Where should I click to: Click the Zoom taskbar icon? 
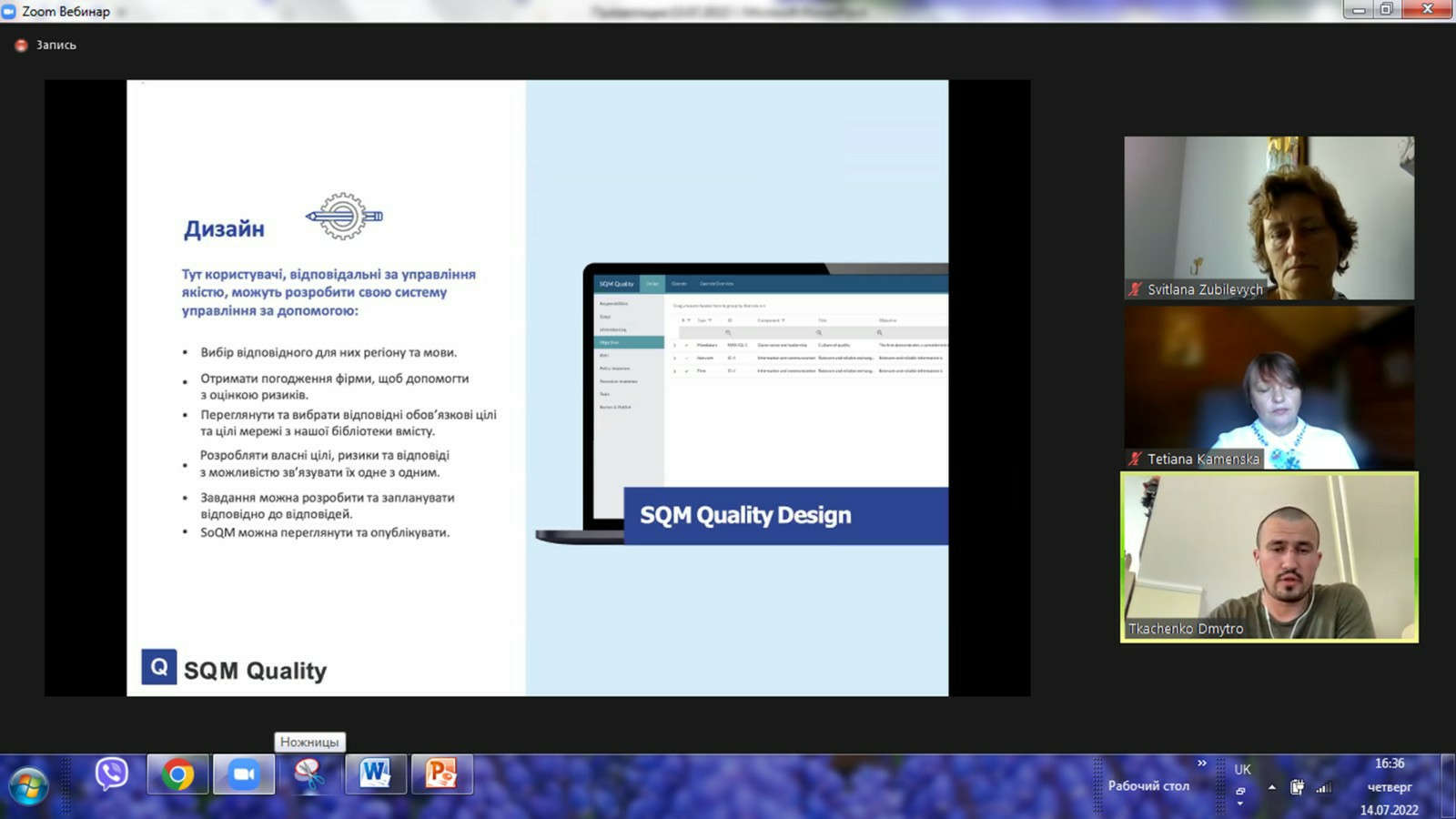(x=243, y=774)
